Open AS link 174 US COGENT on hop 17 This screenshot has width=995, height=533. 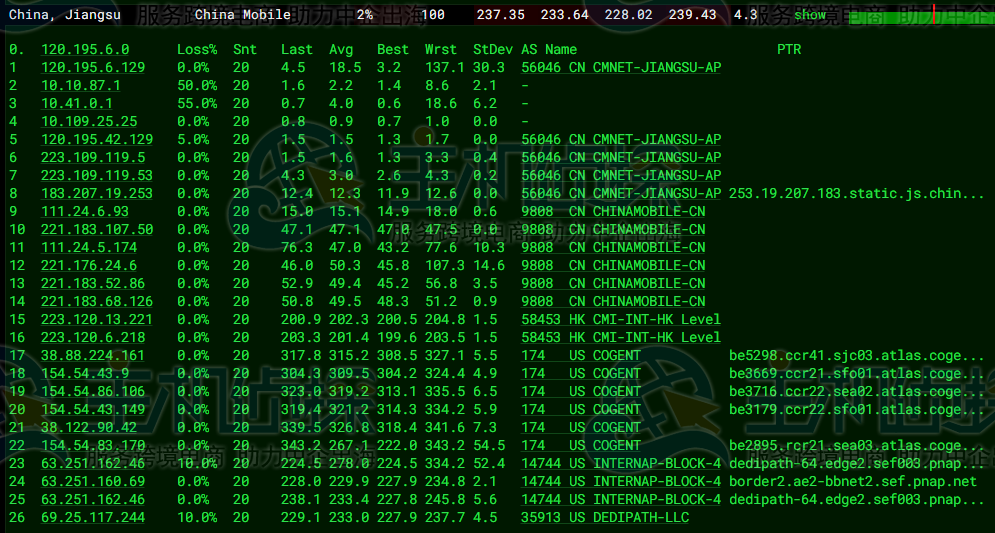coord(581,355)
